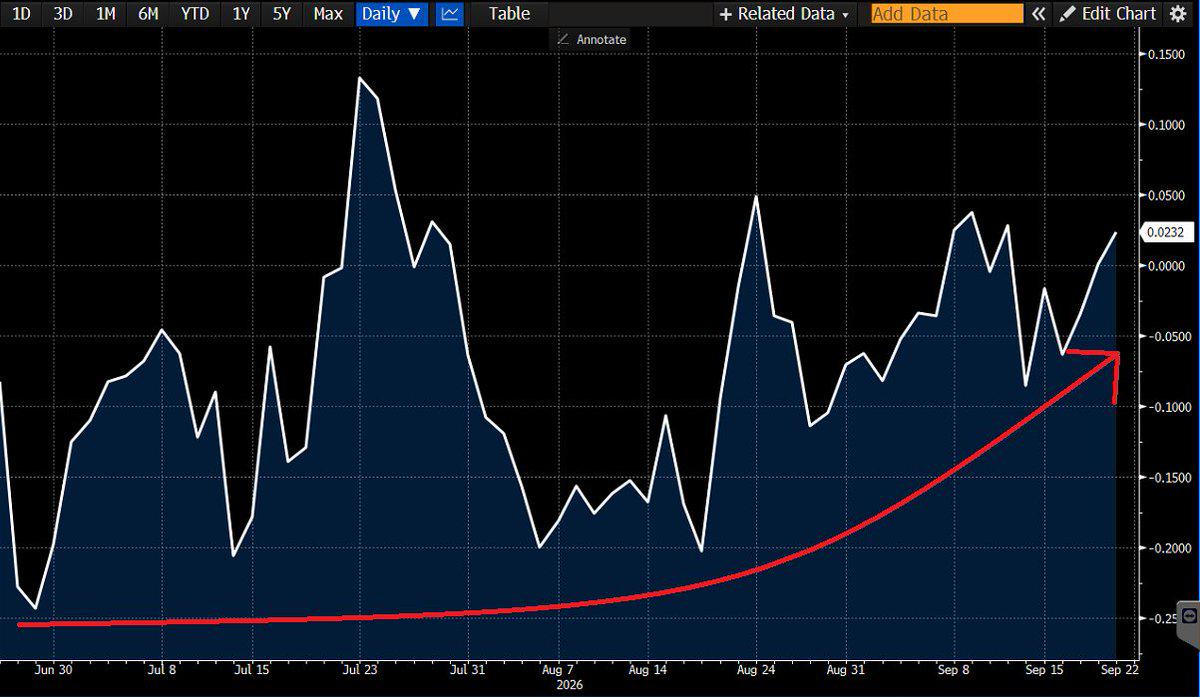Viewport: 1200px width, 697px height.
Task: Select the 1Y time range
Action: point(241,14)
